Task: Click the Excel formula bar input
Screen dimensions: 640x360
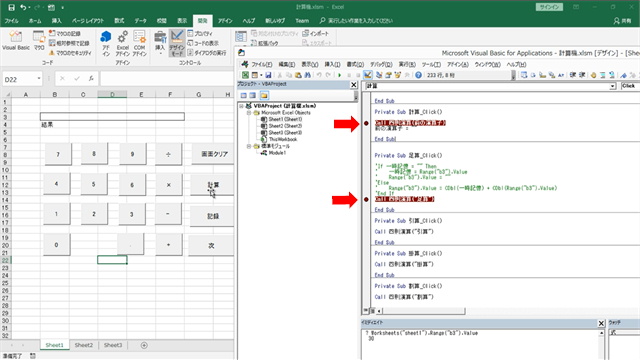Action: pyautogui.click(x=167, y=78)
